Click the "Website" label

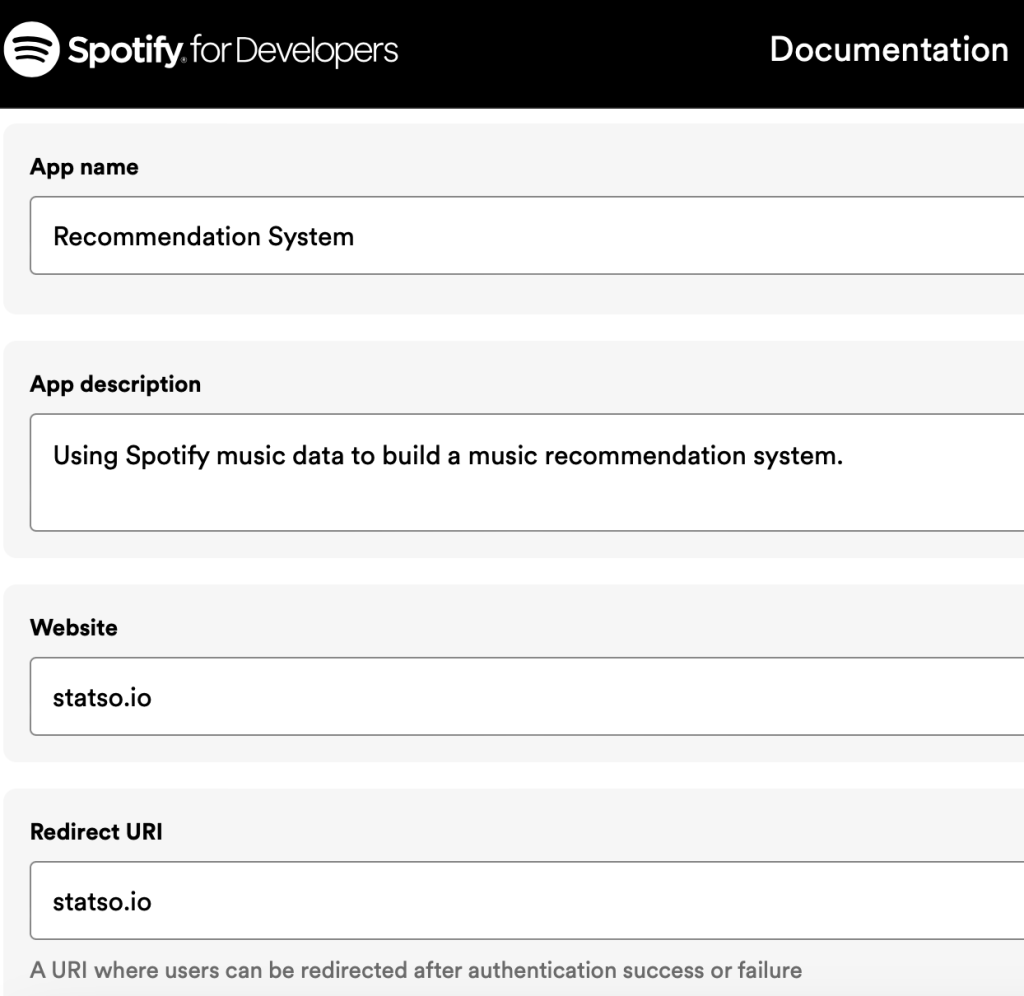(x=74, y=628)
